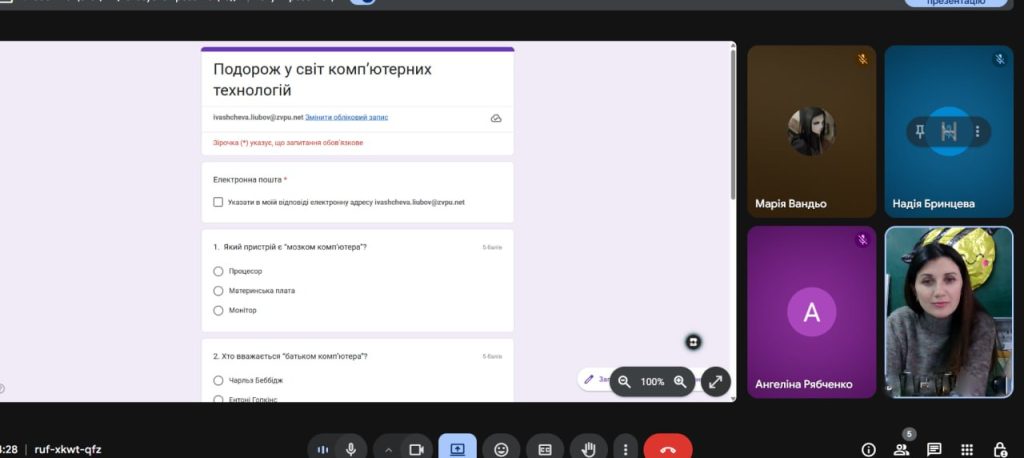Expand camera options with the up chevron

click(388, 449)
